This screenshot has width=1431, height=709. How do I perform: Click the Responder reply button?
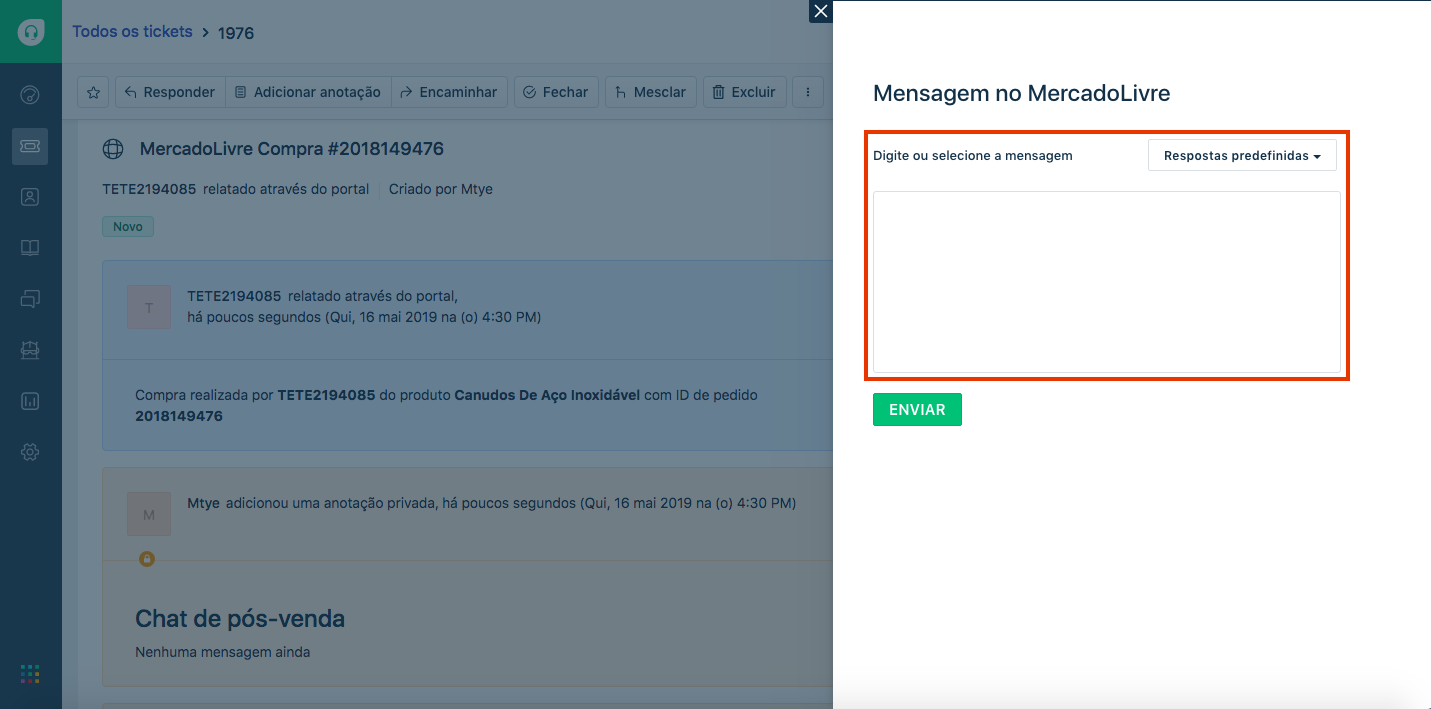pyautogui.click(x=170, y=92)
